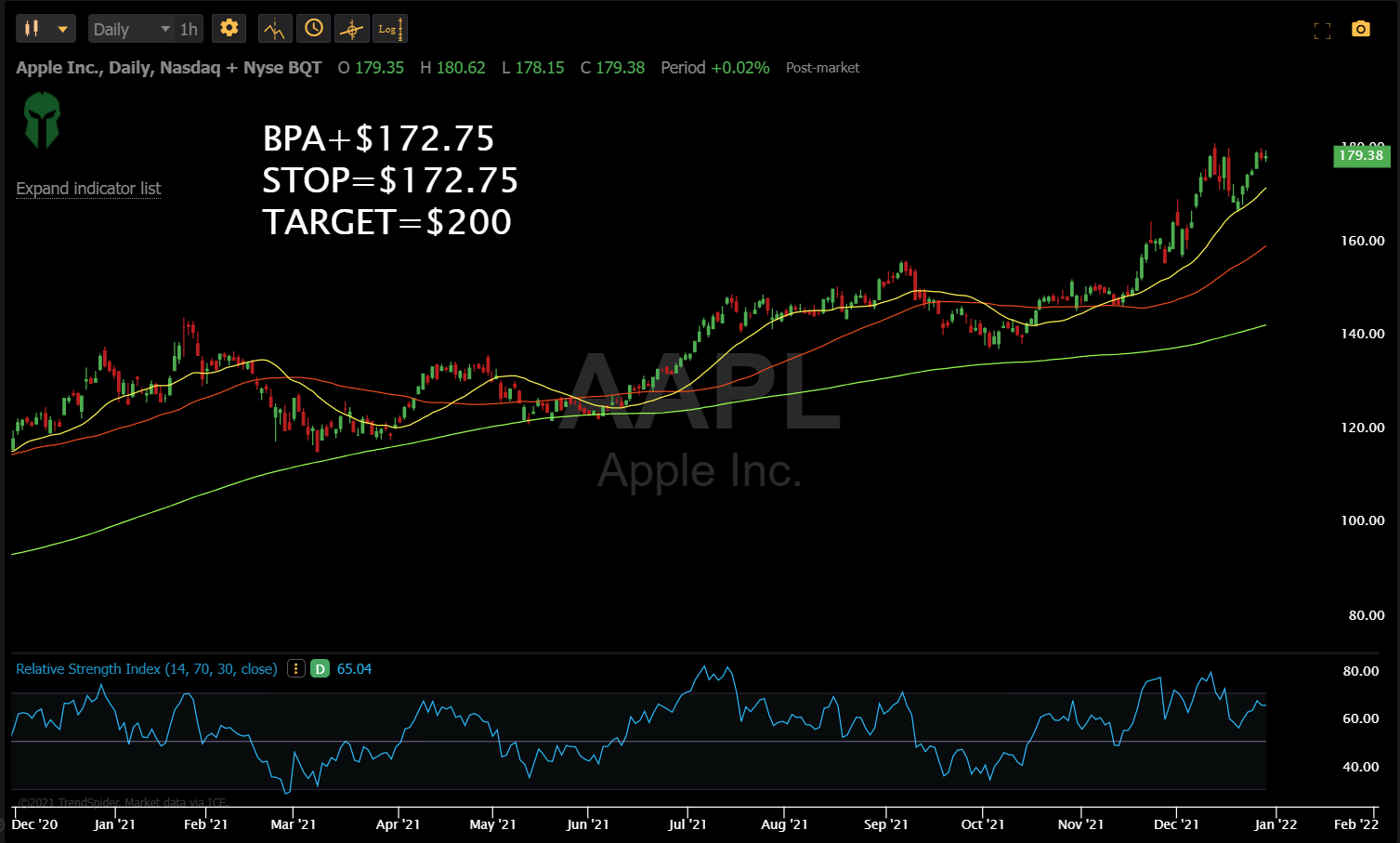1400x843 pixels.
Task: Click the close price C 179.38
Action: (x=612, y=68)
